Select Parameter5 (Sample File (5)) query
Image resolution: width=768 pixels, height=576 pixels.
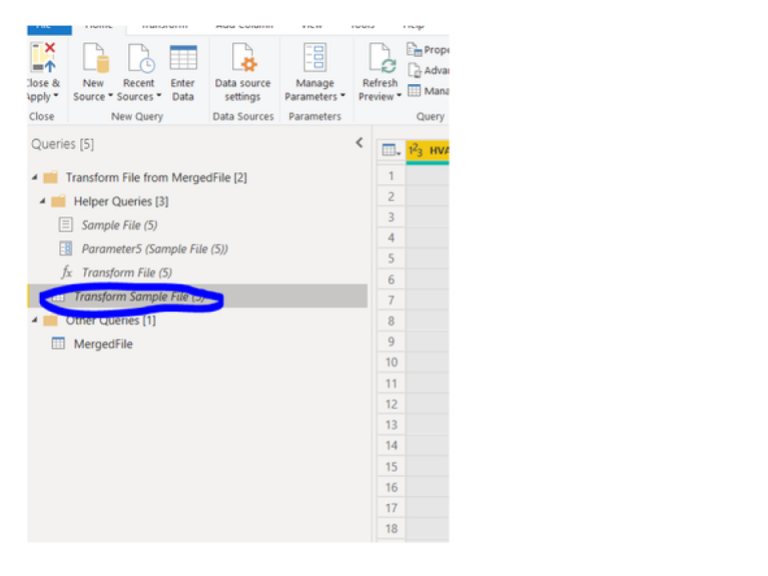[x=155, y=249]
